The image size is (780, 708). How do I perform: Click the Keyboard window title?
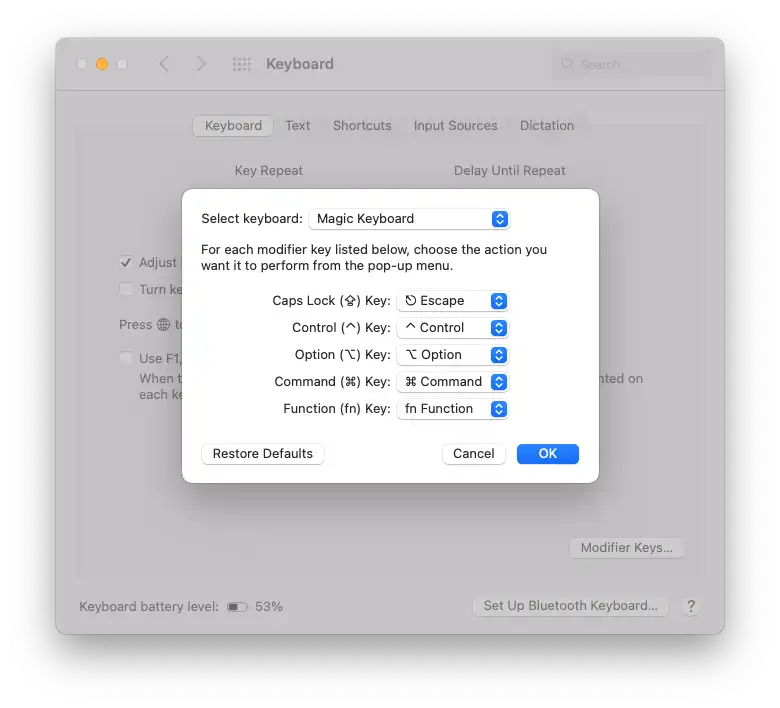[300, 64]
